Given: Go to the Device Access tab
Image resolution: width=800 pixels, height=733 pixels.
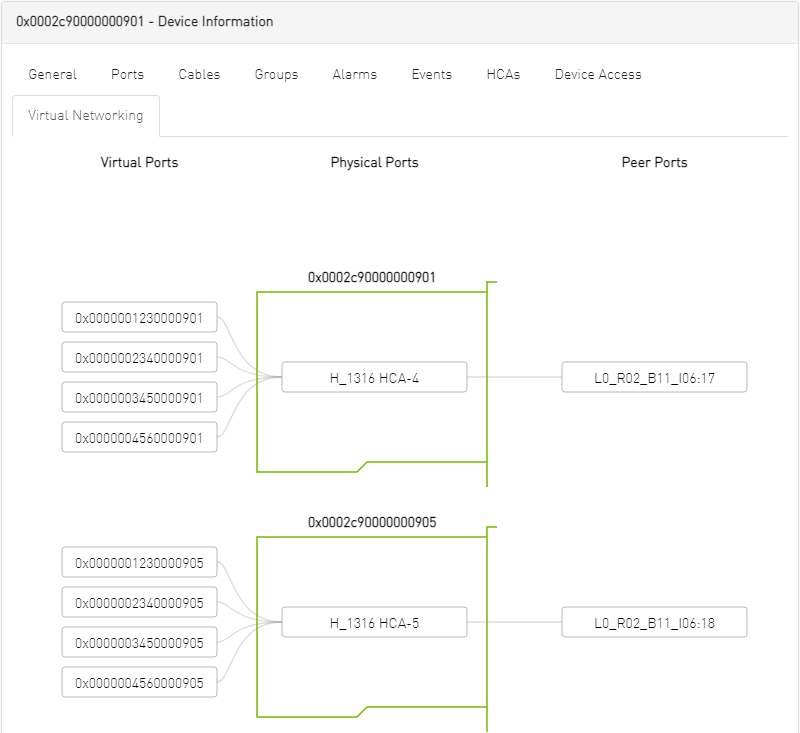Looking at the screenshot, I should (x=597, y=74).
